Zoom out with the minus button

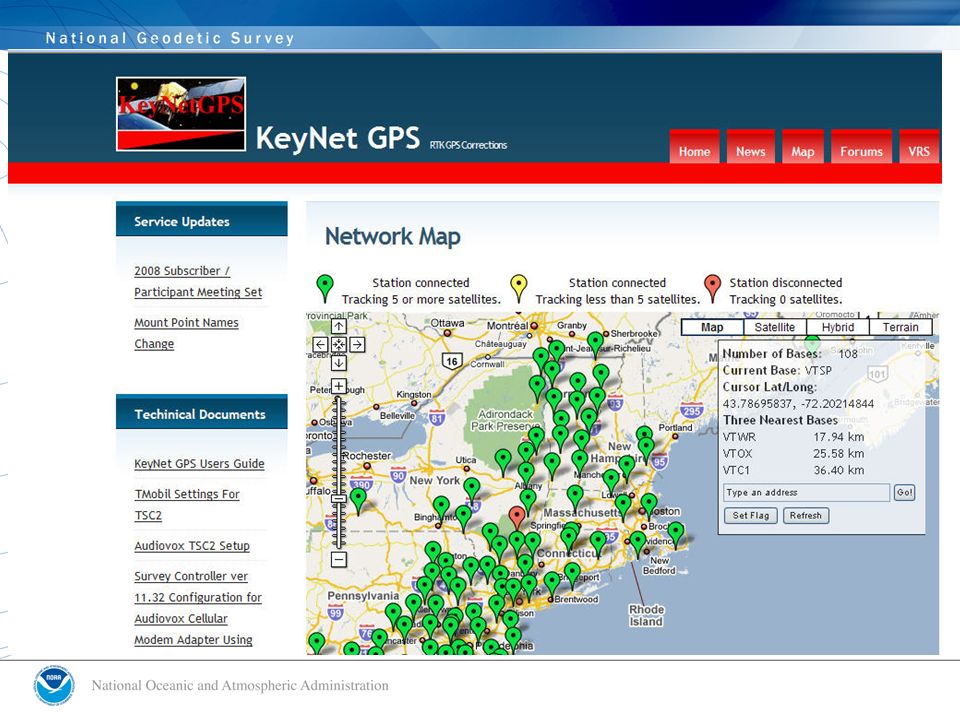[x=339, y=559]
